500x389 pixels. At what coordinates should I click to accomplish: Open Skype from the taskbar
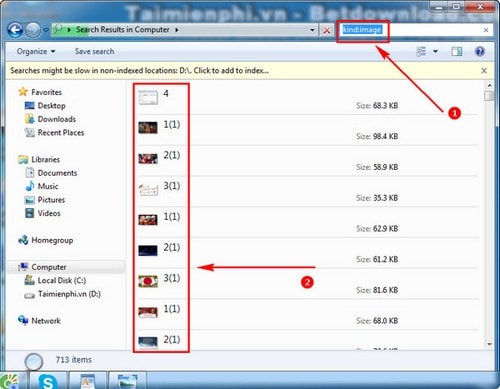click(x=48, y=381)
